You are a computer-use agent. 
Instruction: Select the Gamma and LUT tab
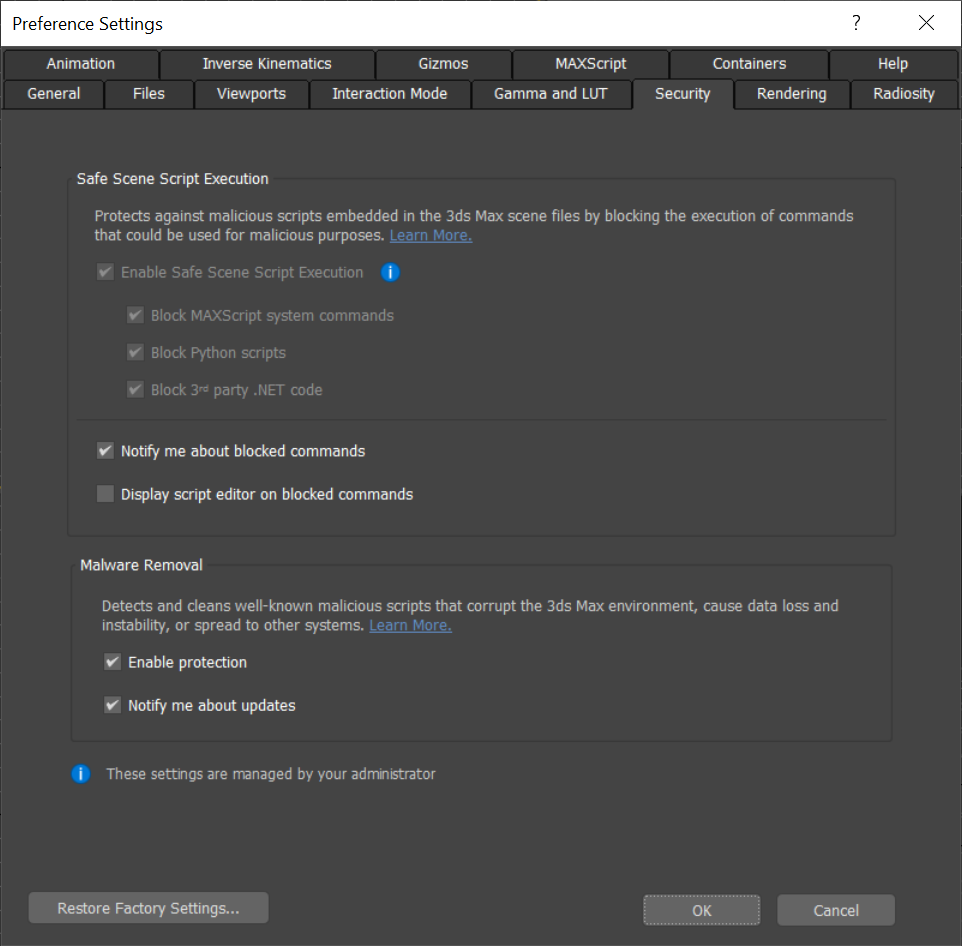point(550,94)
